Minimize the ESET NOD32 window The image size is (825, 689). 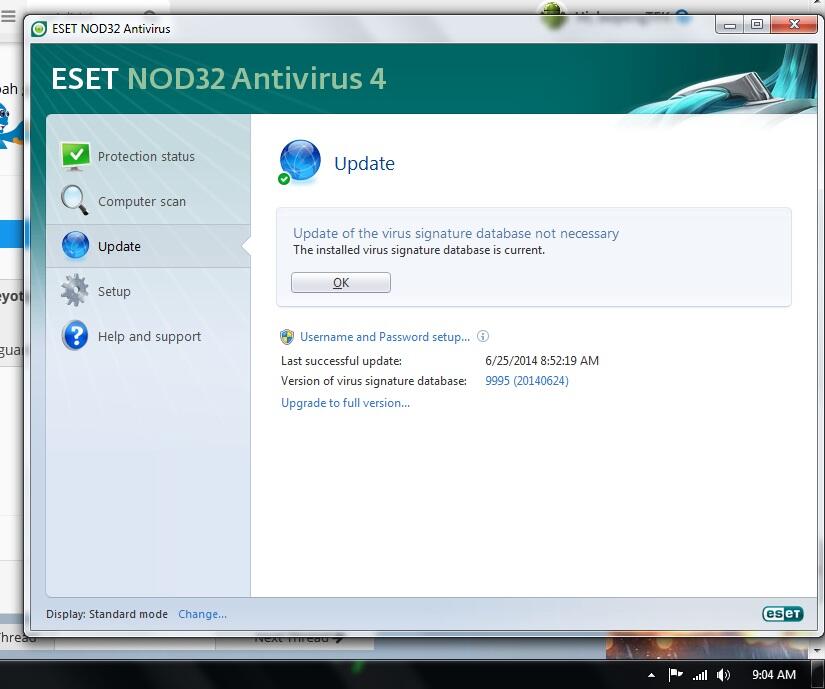coord(729,25)
